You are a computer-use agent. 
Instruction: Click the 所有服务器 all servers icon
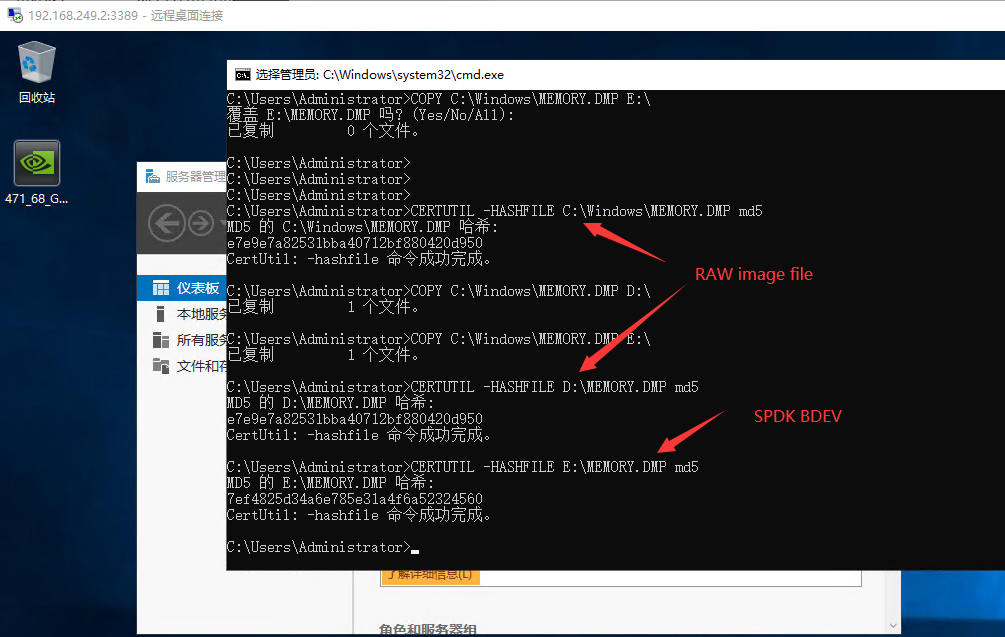(x=159, y=340)
